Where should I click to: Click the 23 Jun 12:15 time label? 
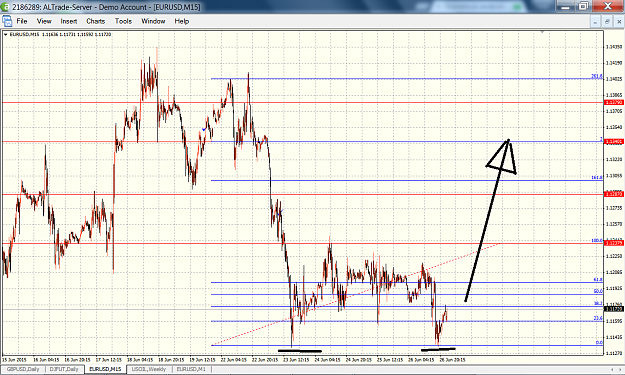[x=296, y=359]
